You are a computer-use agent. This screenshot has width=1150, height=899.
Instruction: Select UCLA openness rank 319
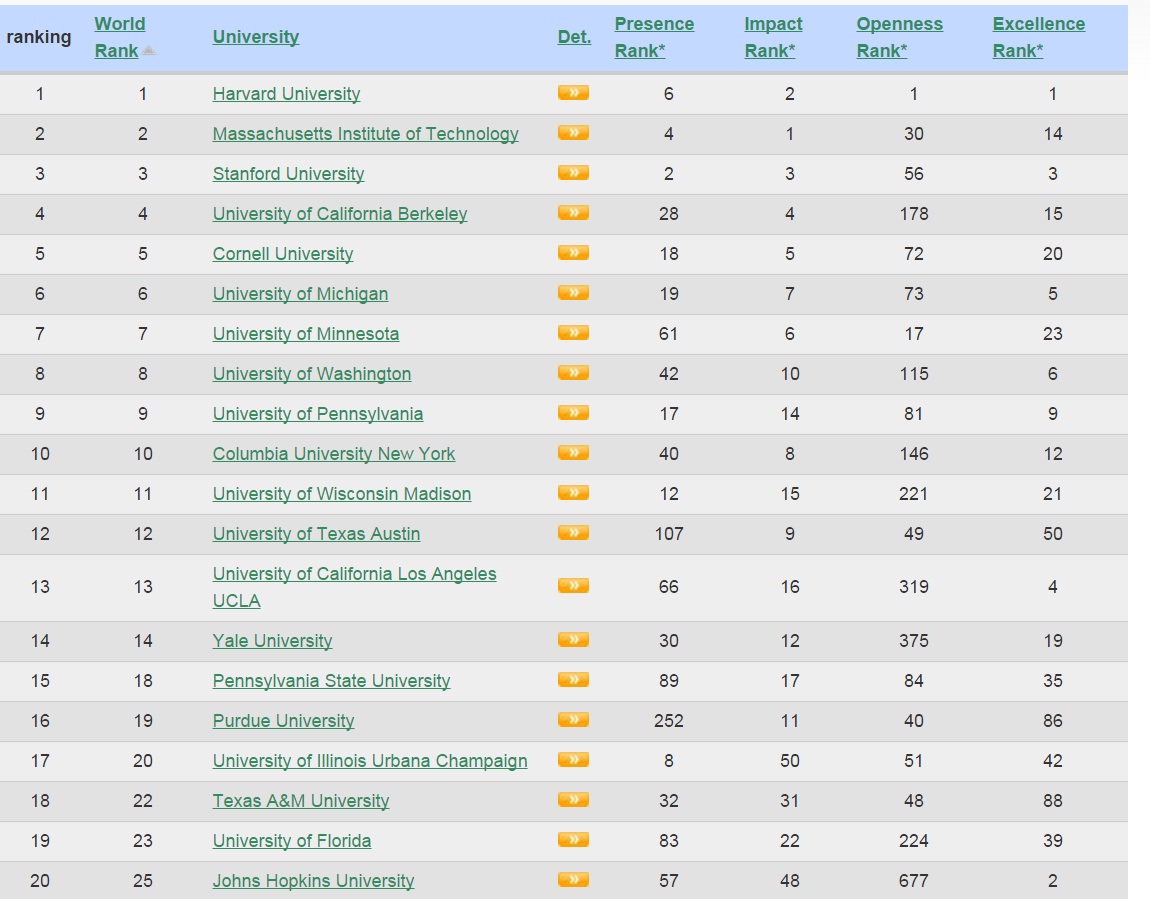coord(914,587)
